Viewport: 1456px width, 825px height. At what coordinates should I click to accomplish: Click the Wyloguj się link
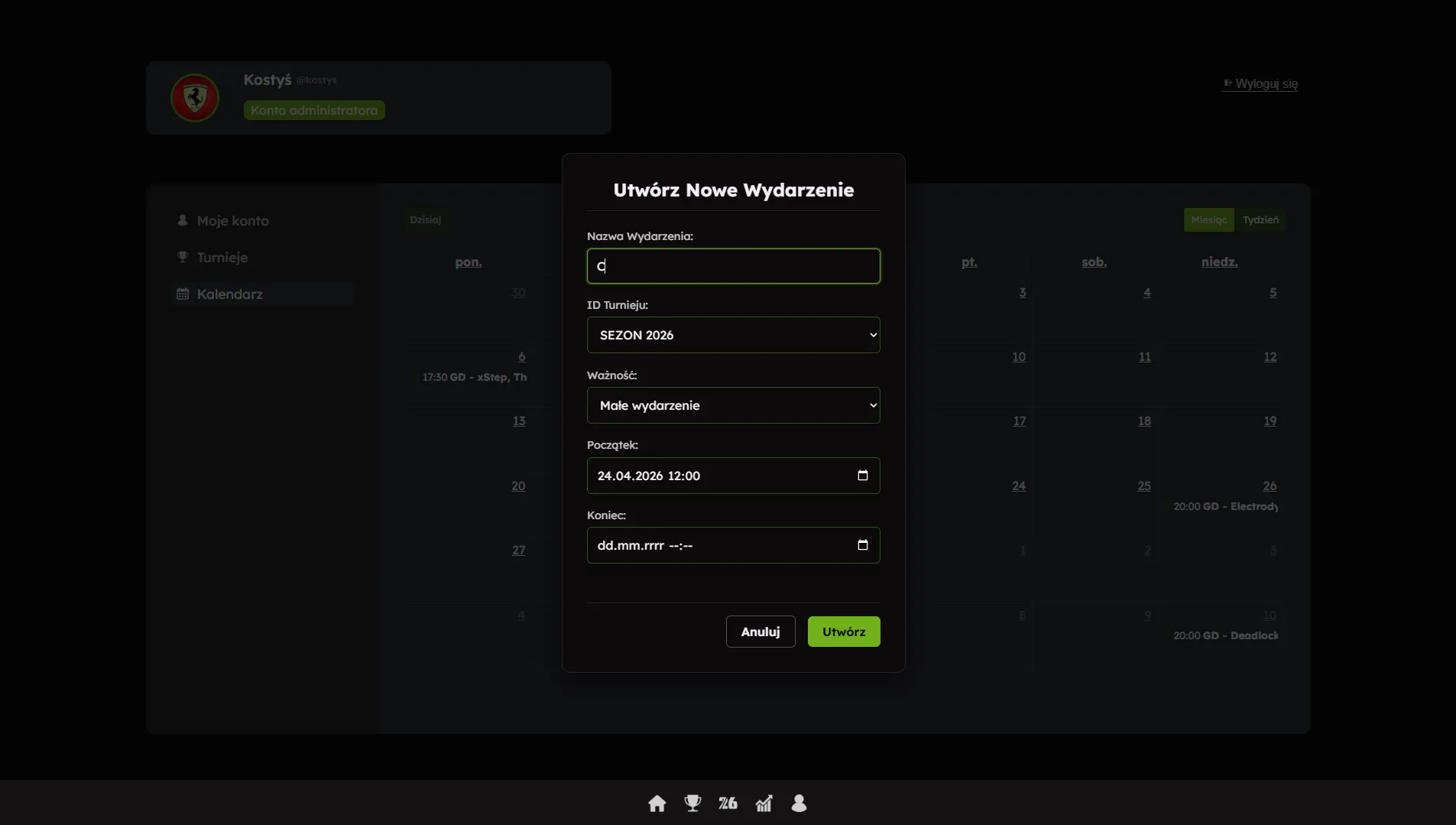1266,84
